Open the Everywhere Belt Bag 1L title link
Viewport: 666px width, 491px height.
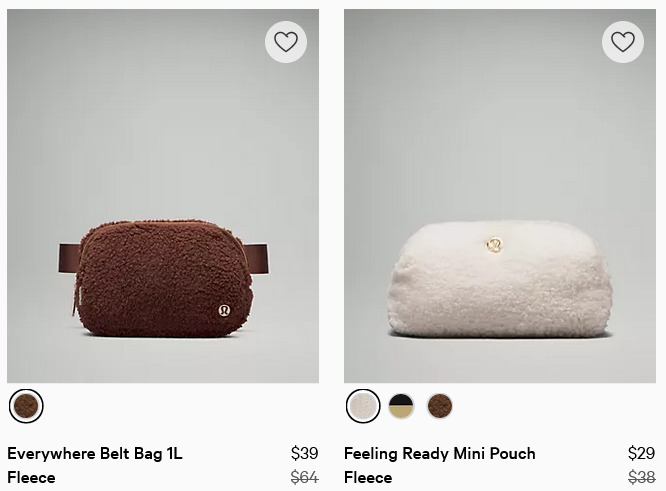pyautogui.click(x=95, y=453)
